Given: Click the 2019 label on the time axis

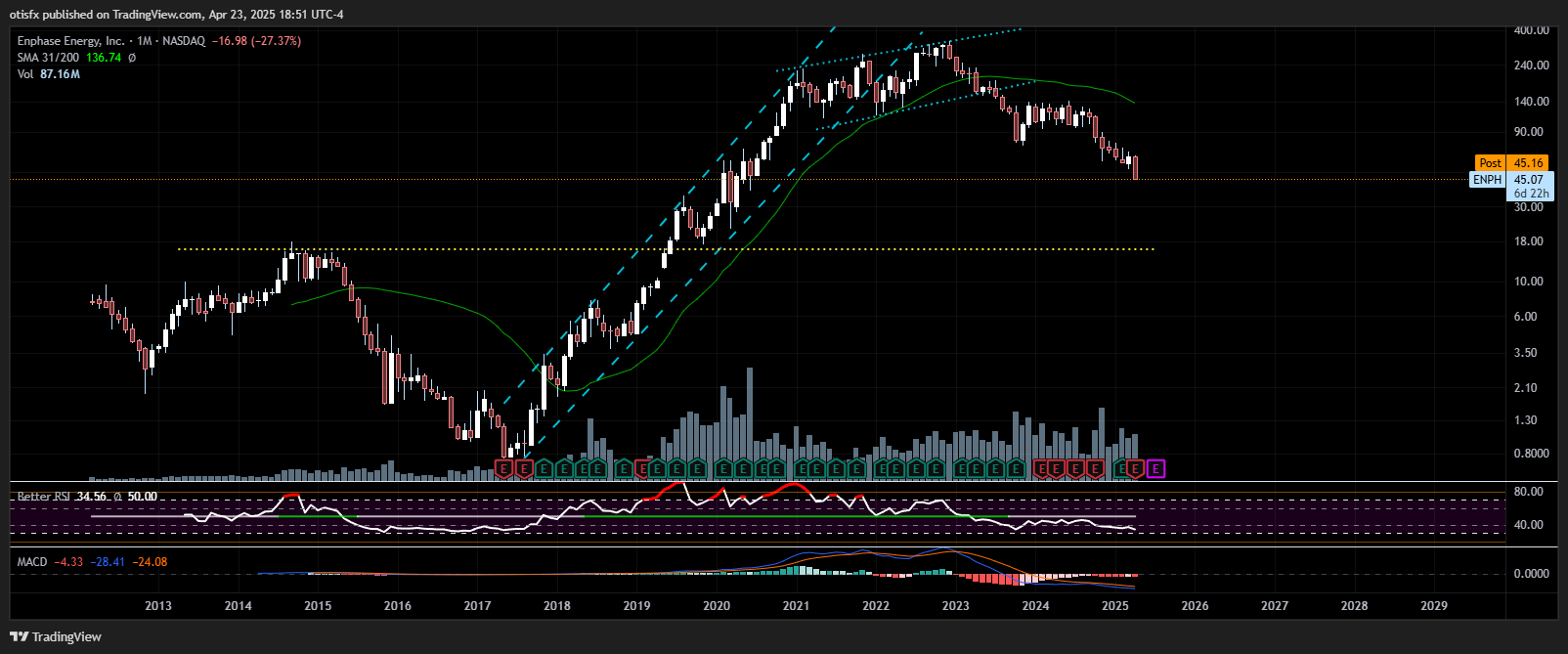Looking at the screenshot, I should [x=637, y=606].
